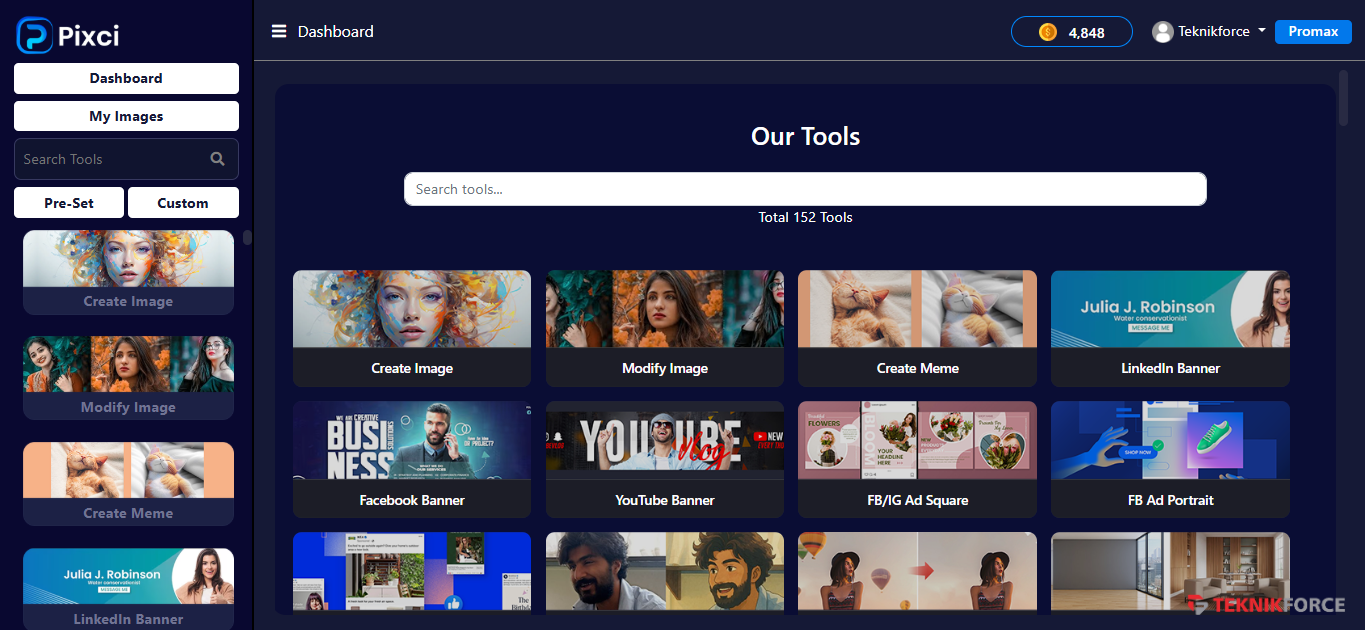
Task: Click the Pixci logo icon
Action: (x=34, y=35)
